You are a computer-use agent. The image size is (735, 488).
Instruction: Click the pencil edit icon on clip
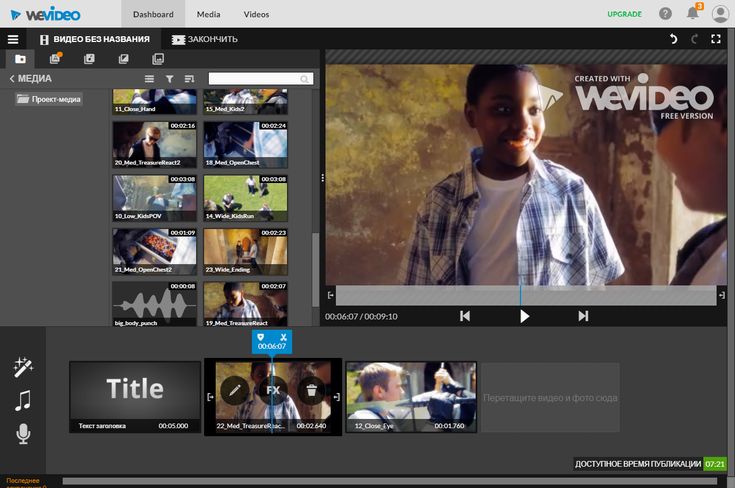(x=235, y=390)
